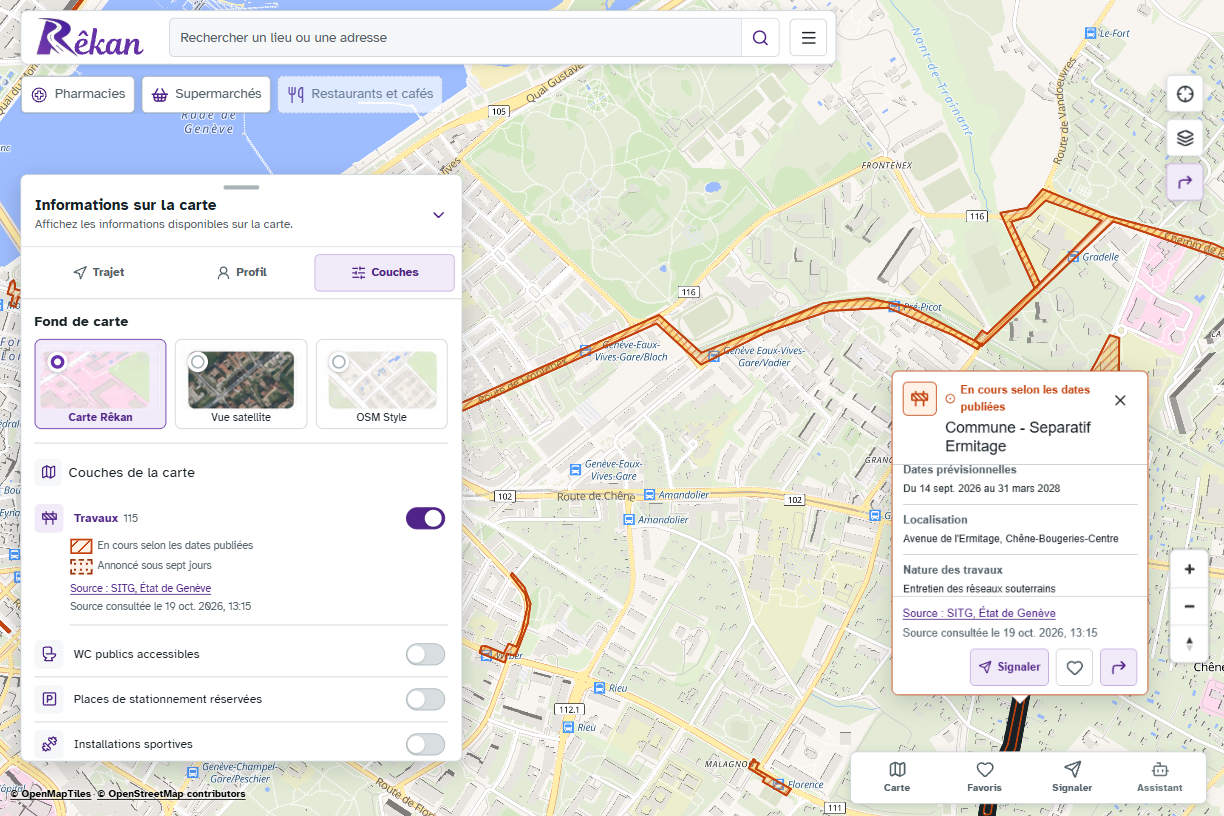The image size is (1224, 816).
Task: Open Source SITG link in layers panel
Action: pos(140,588)
